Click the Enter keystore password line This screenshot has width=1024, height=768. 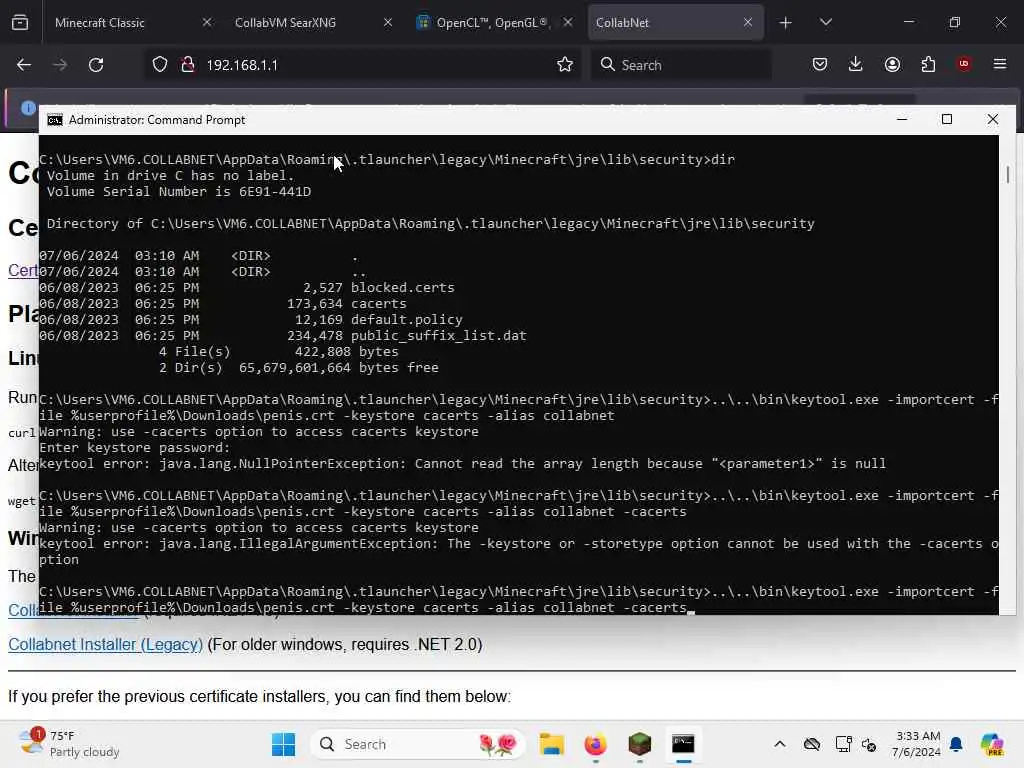tap(135, 448)
